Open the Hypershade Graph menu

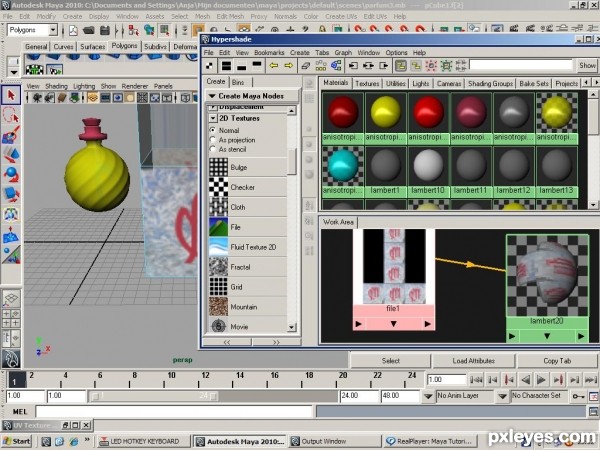coord(343,52)
